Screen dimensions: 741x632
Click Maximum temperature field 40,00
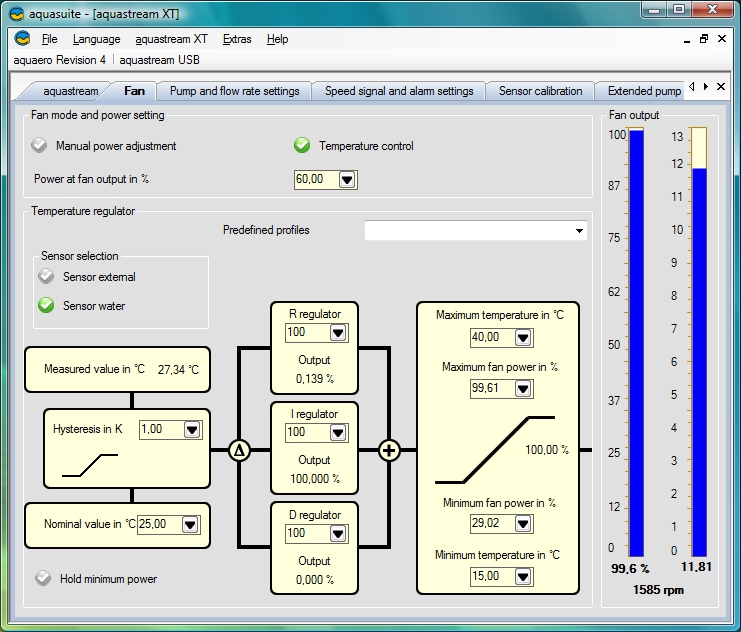pyautogui.click(x=492, y=338)
